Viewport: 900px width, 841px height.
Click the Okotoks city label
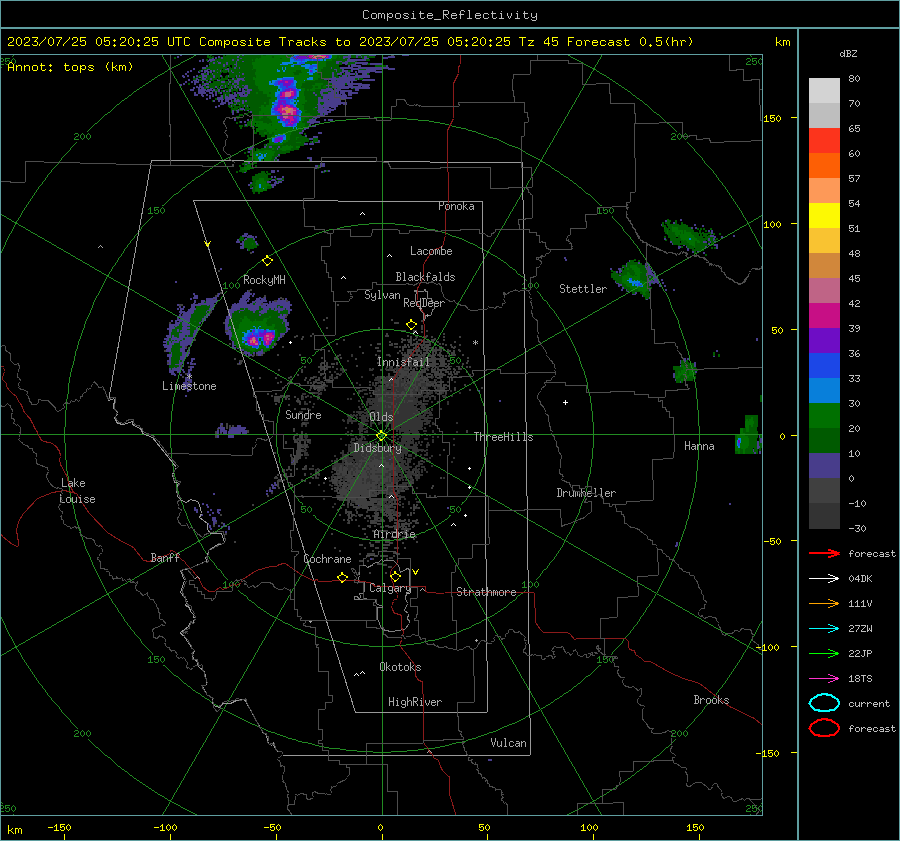[x=400, y=667]
